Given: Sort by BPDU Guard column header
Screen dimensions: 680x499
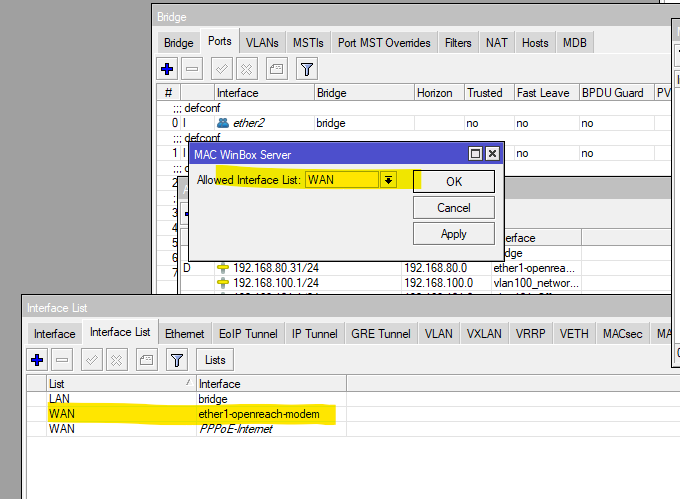Looking at the screenshot, I should pos(617,93).
